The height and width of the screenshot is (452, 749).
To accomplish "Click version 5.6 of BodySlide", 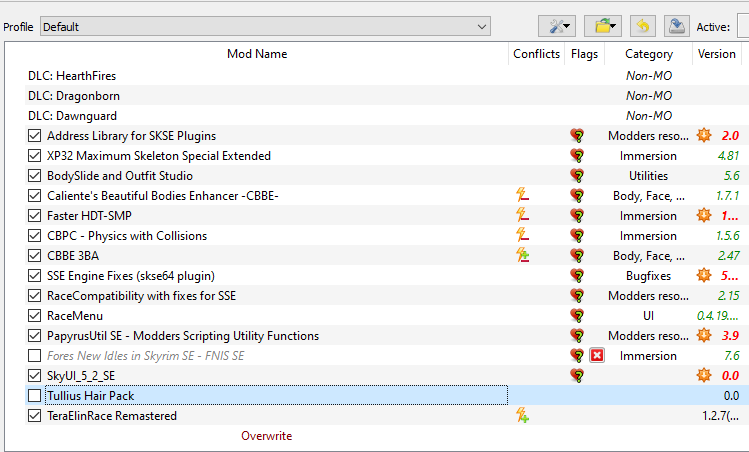I will pos(731,176).
